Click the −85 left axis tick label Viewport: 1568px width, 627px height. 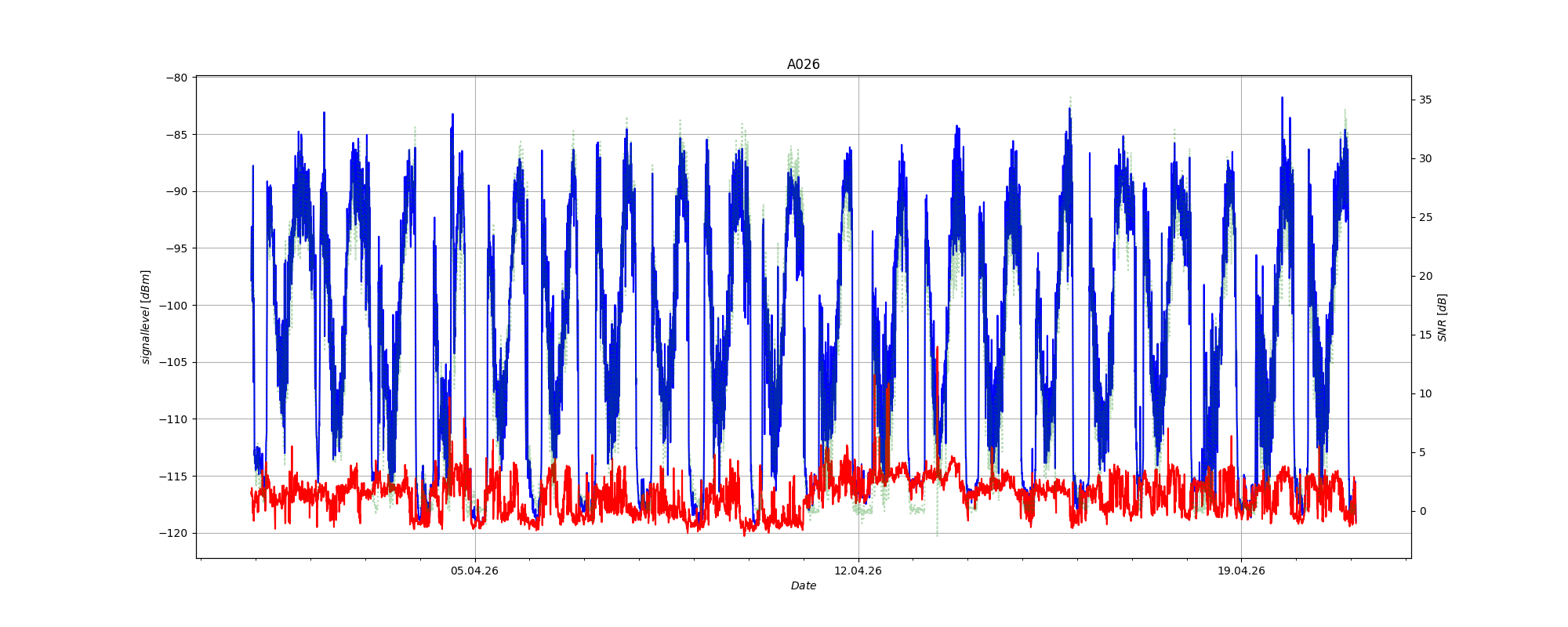click(176, 135)
